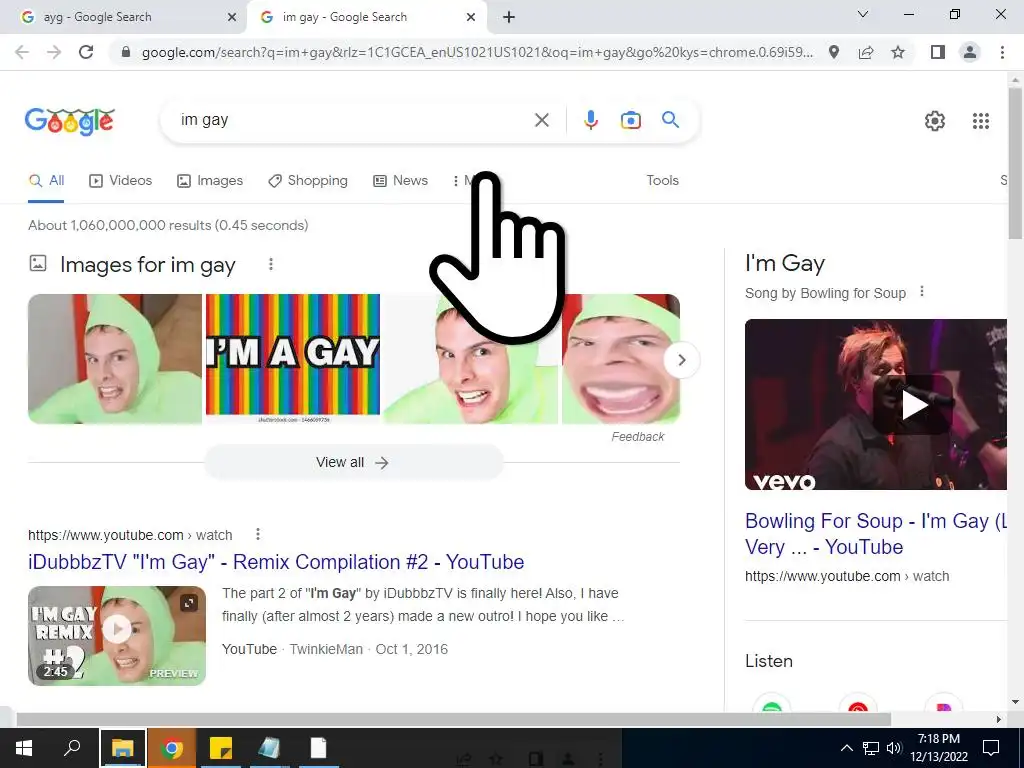Viewport: 1024px width, 768px height.
Task: Close the 'im gay - Google Search' tab
Action: (471, 18)
